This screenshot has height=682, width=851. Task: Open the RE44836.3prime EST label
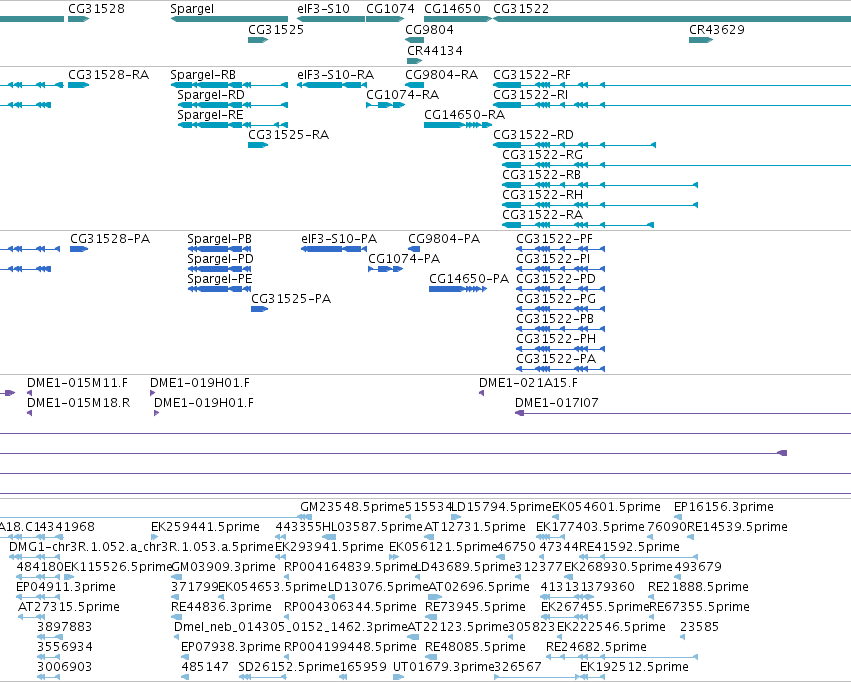click(221, 607)
